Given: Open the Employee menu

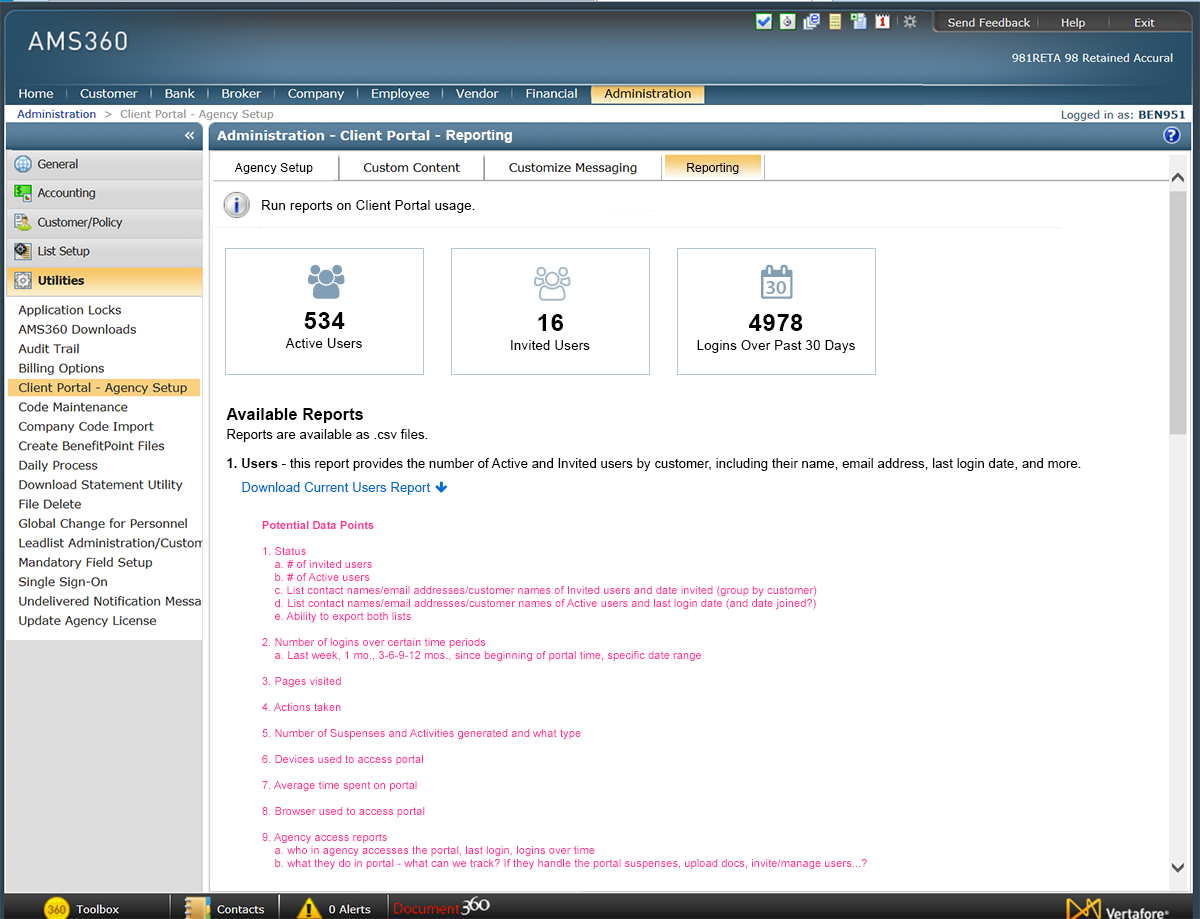Looking at the screenshot, I should tap(400, 94).
